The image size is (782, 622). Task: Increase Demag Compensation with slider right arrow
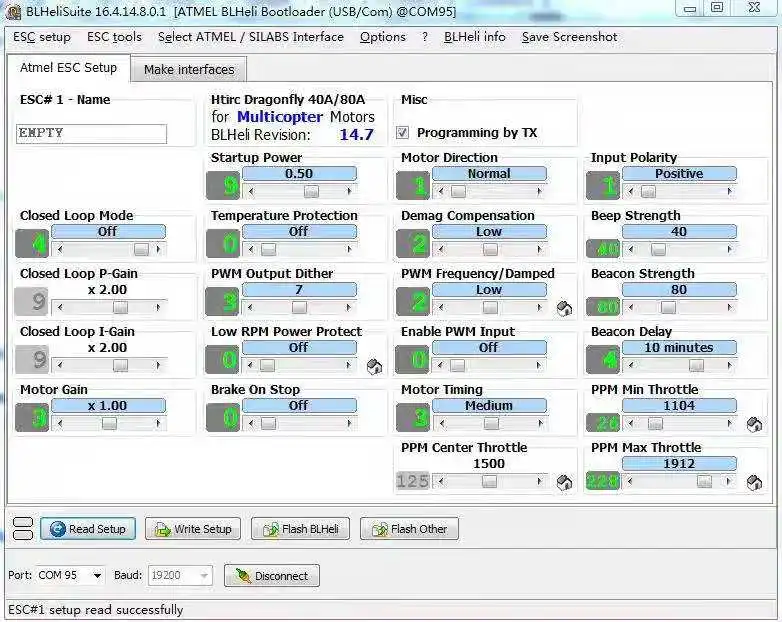(x=539, y=249)
